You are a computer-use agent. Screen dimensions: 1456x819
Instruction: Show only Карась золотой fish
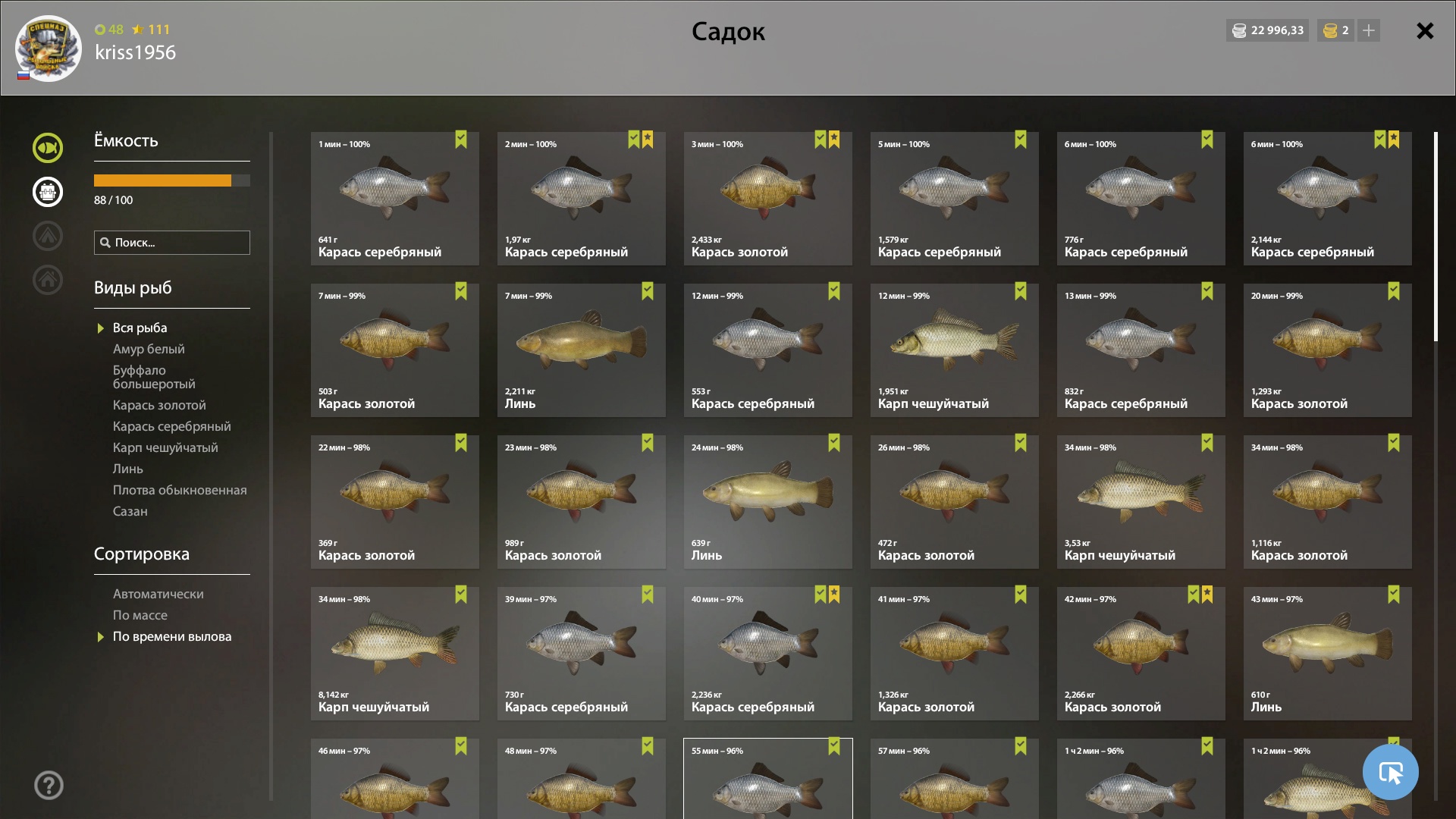coord(159,405)
